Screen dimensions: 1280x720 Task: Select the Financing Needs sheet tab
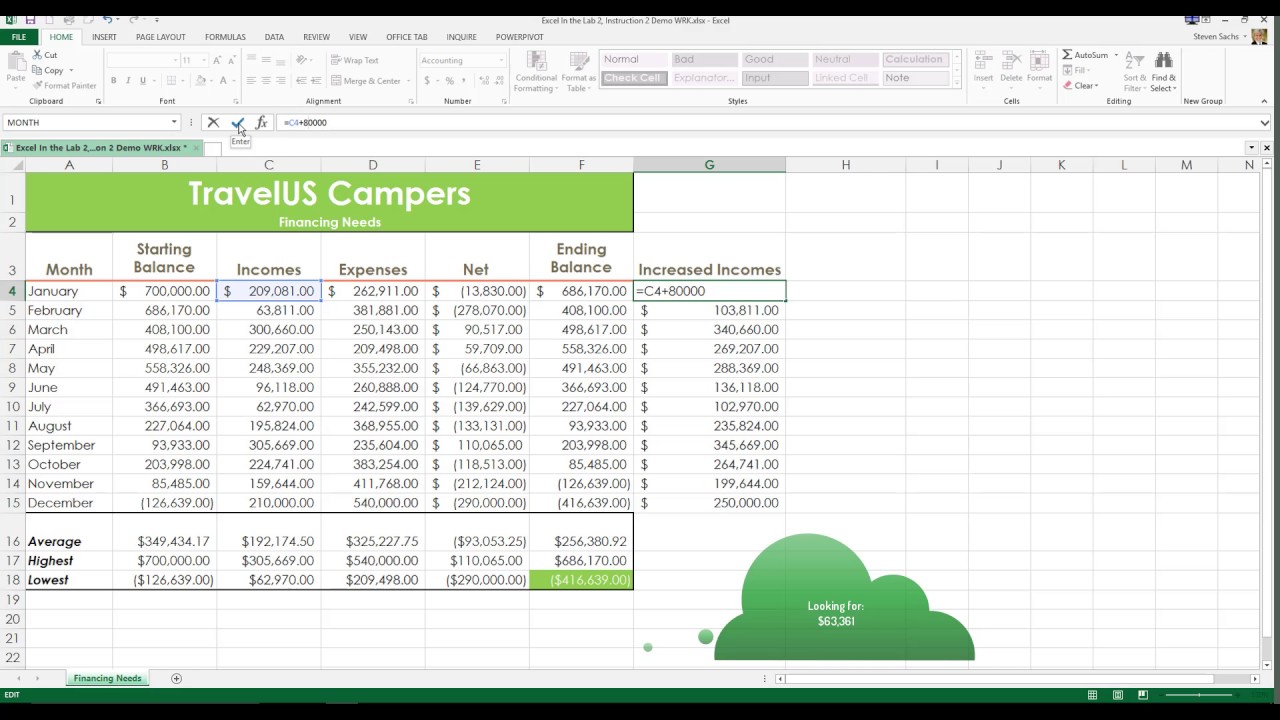[107, 678]
